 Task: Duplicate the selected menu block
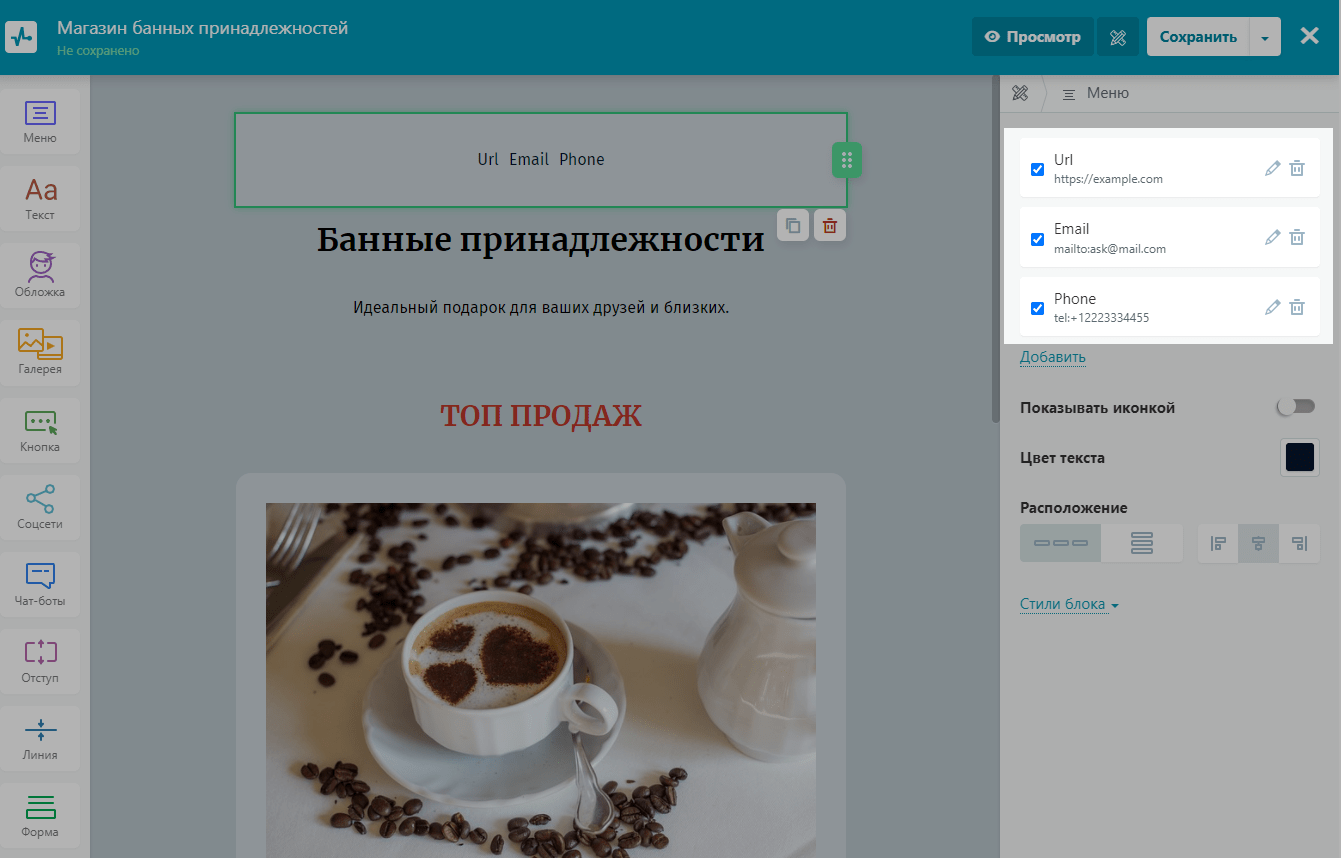click(792, 226)
